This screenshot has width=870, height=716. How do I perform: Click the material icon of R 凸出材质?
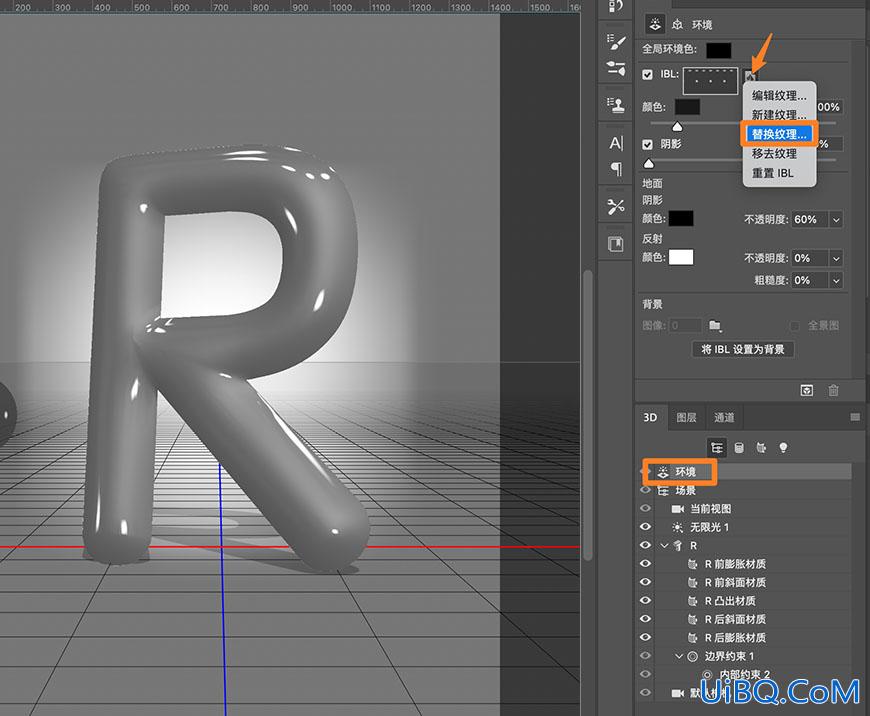pos(692,601)
